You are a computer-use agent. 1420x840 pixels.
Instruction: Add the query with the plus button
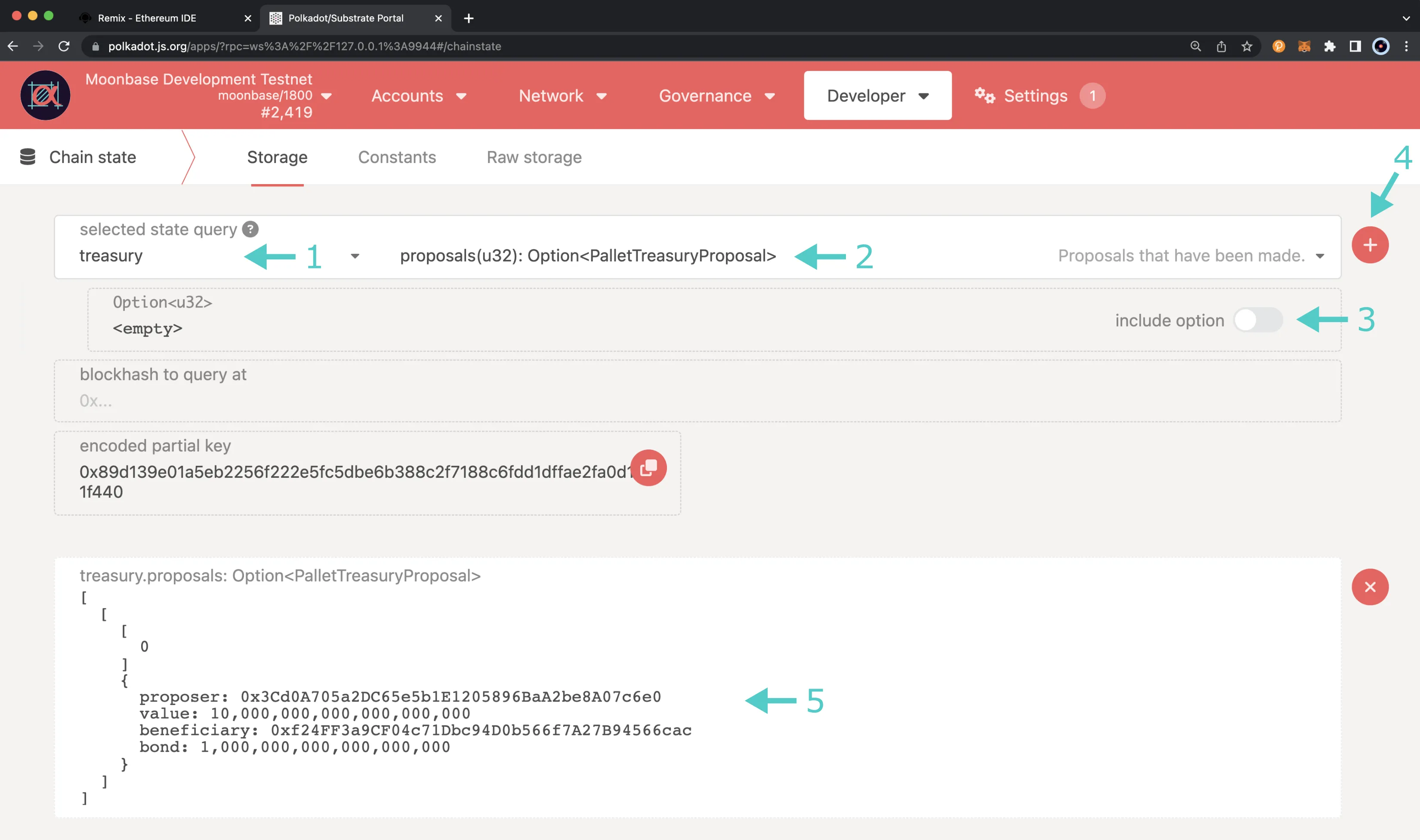click(1370, 245)
